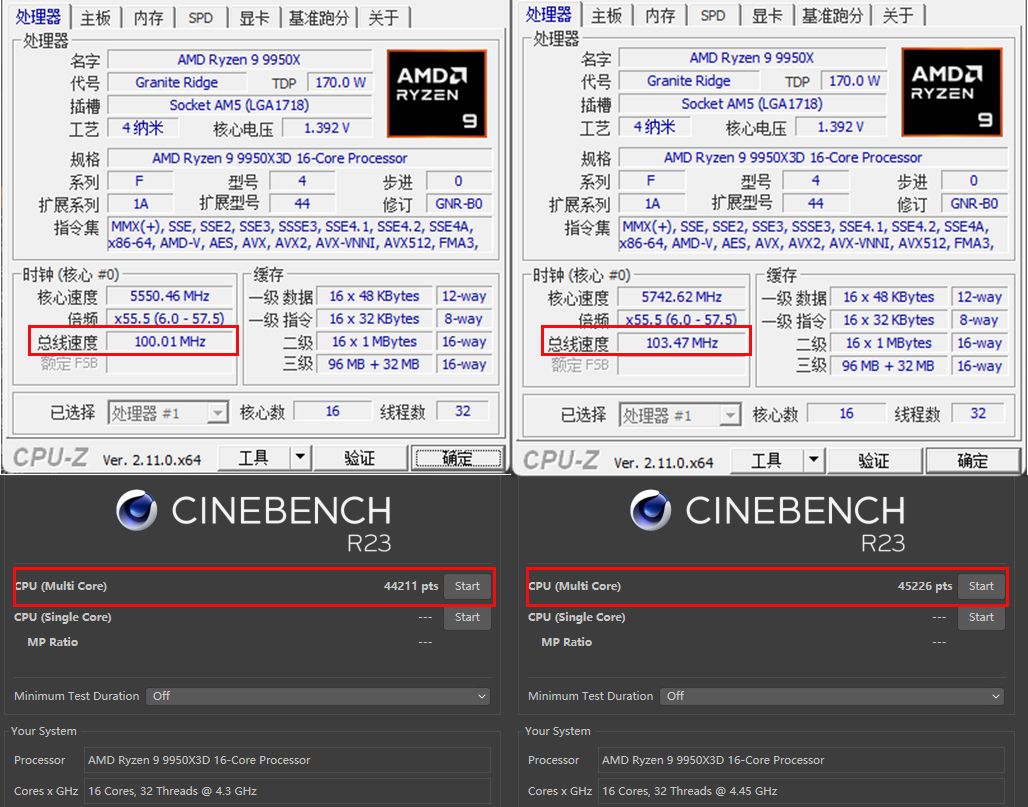This screenshot has width=1028, height=807.
Task: Start Single Core test in left Cinebench
Action: [x=467, y=617]
